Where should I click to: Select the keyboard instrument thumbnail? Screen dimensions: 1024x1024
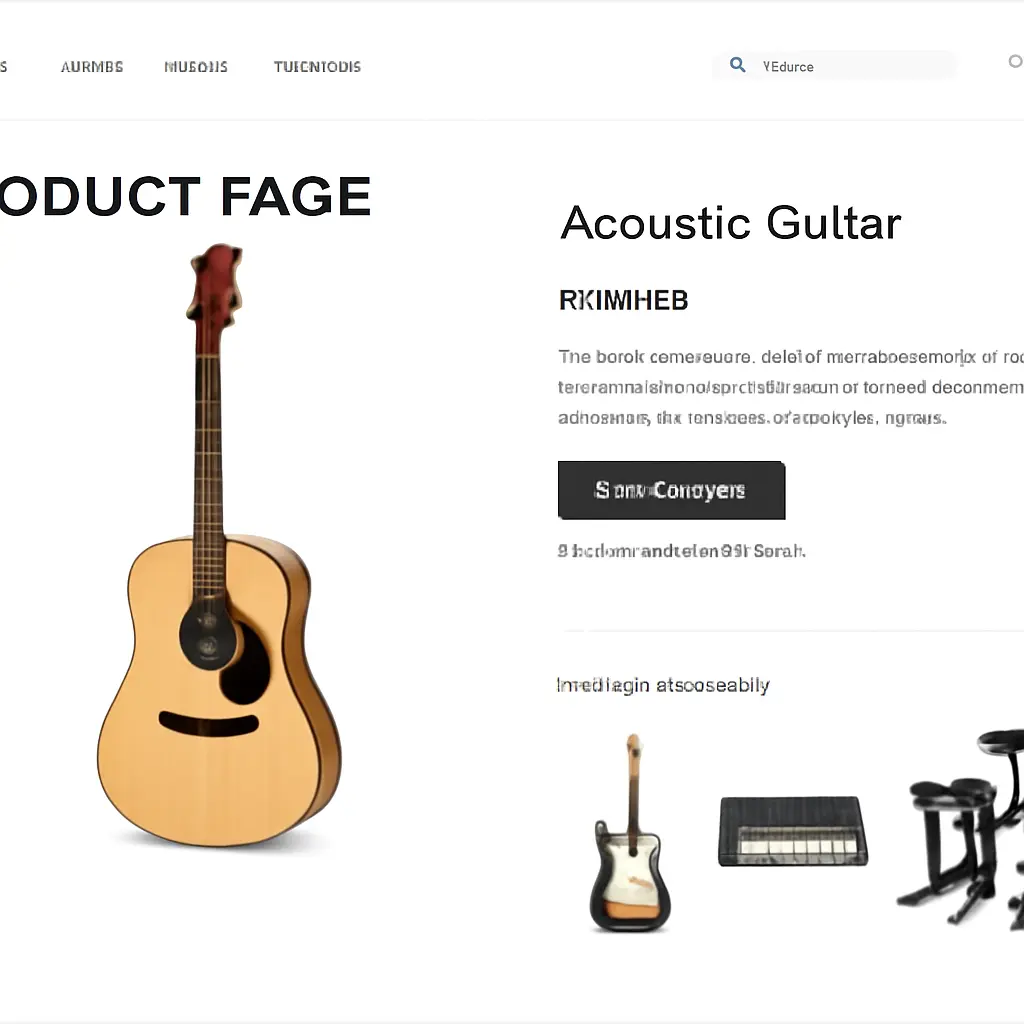(793, 831)
